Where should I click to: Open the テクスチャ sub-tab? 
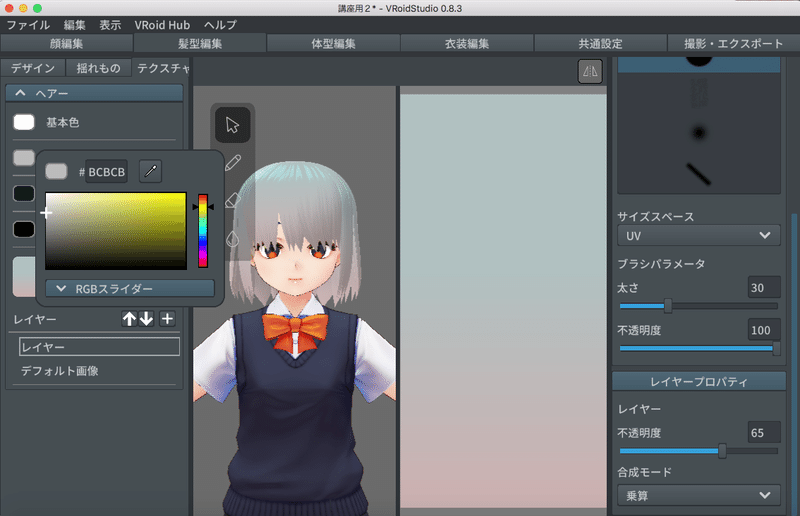coord(162,68)
